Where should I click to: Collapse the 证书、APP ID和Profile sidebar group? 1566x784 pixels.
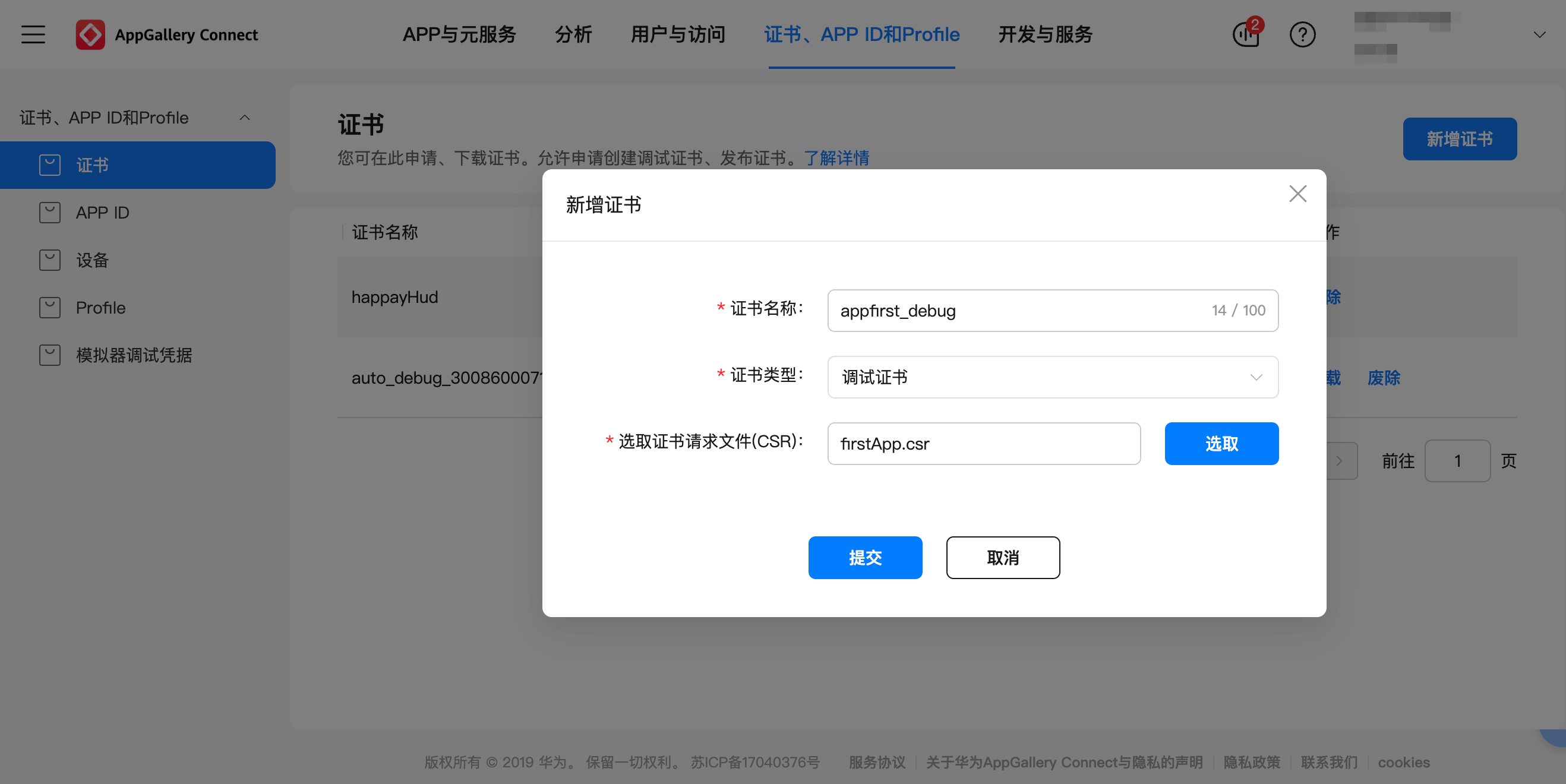tap(245, 117)
